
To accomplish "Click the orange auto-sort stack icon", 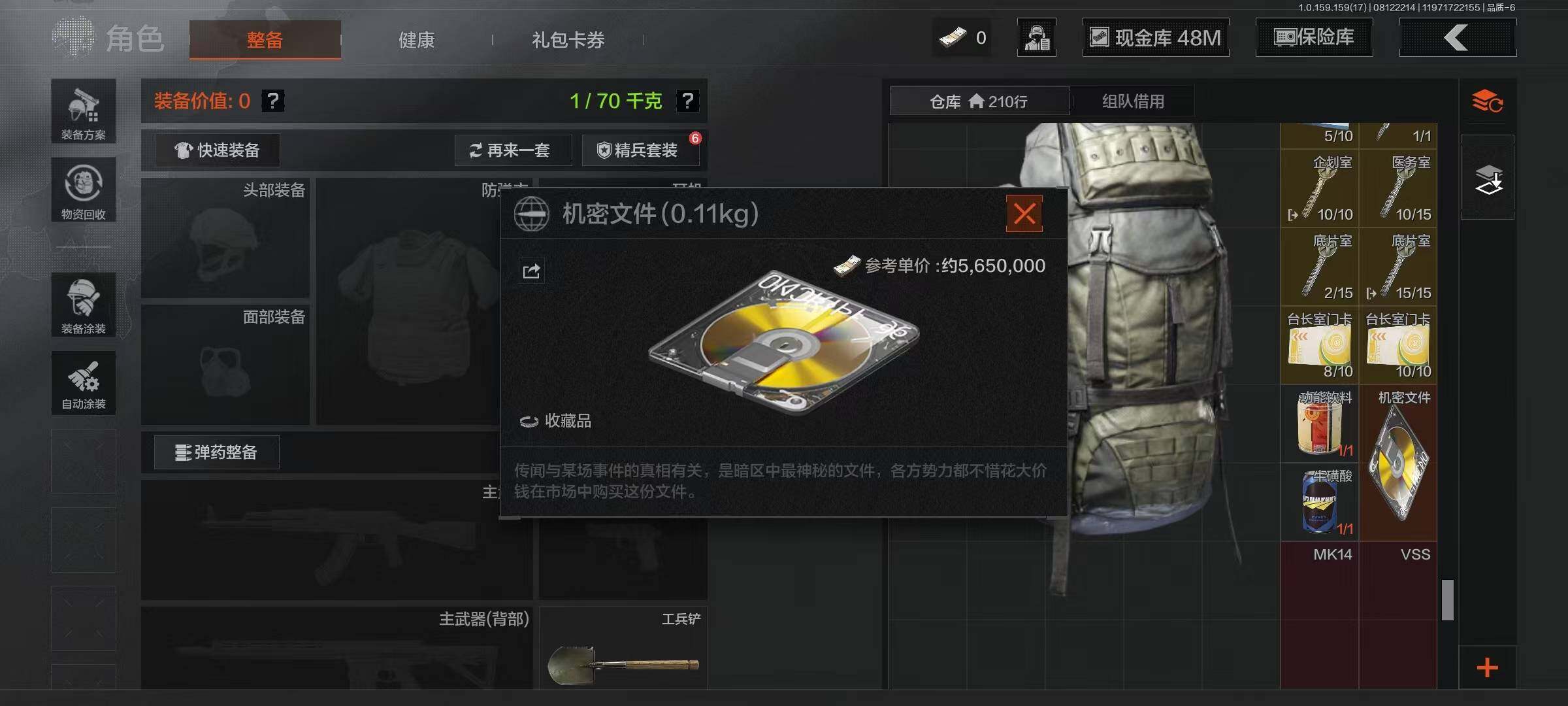I will [x=1487, y=102].
